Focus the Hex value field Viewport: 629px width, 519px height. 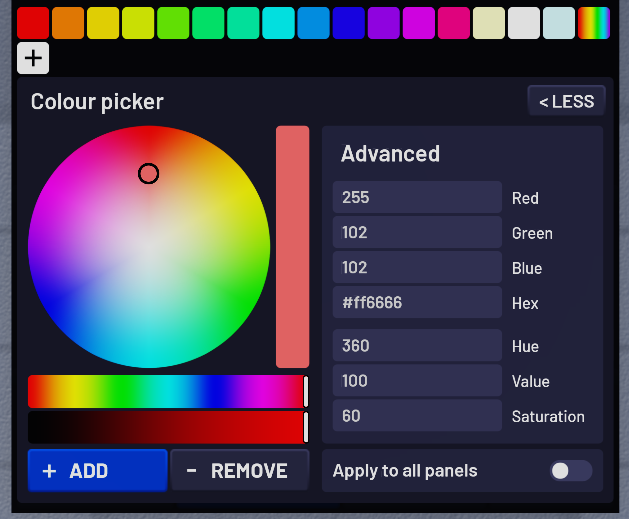(x=417, y=302)
